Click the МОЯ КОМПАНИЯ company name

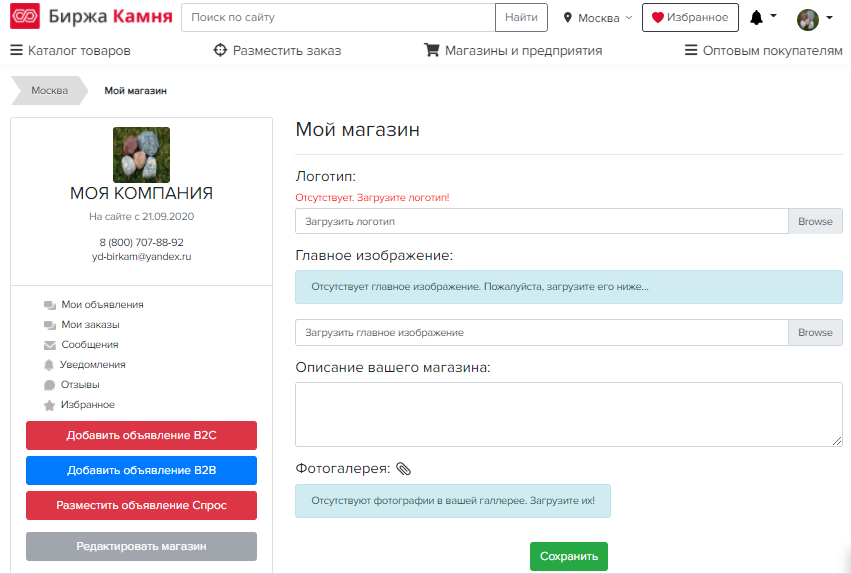click(141, 193)
